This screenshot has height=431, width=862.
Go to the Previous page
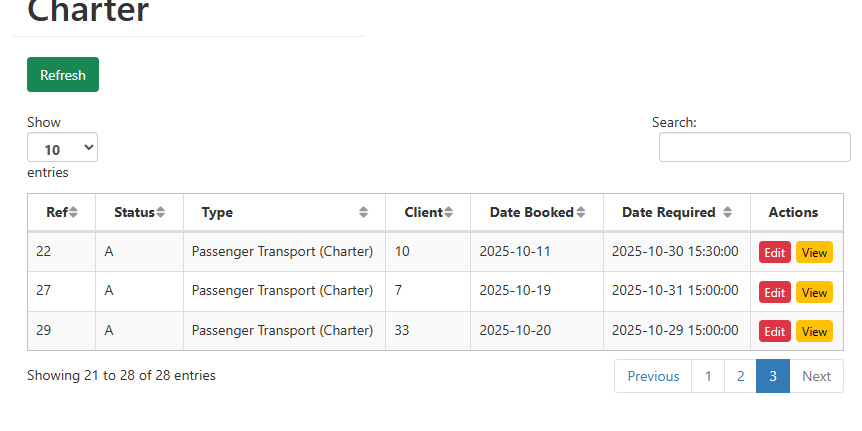pyautogui.click(x=653, y=376)
